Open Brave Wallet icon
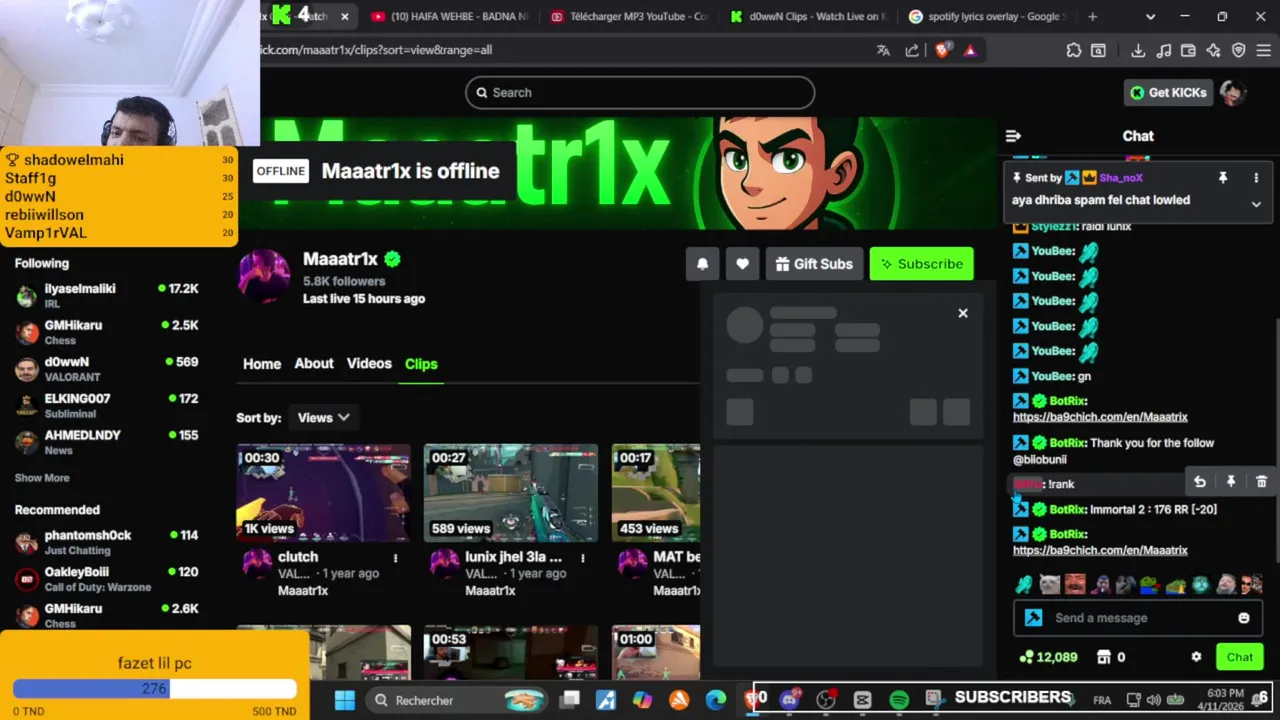Image resolution: width=1280 pixels, height=720 pixels. 1188,50
